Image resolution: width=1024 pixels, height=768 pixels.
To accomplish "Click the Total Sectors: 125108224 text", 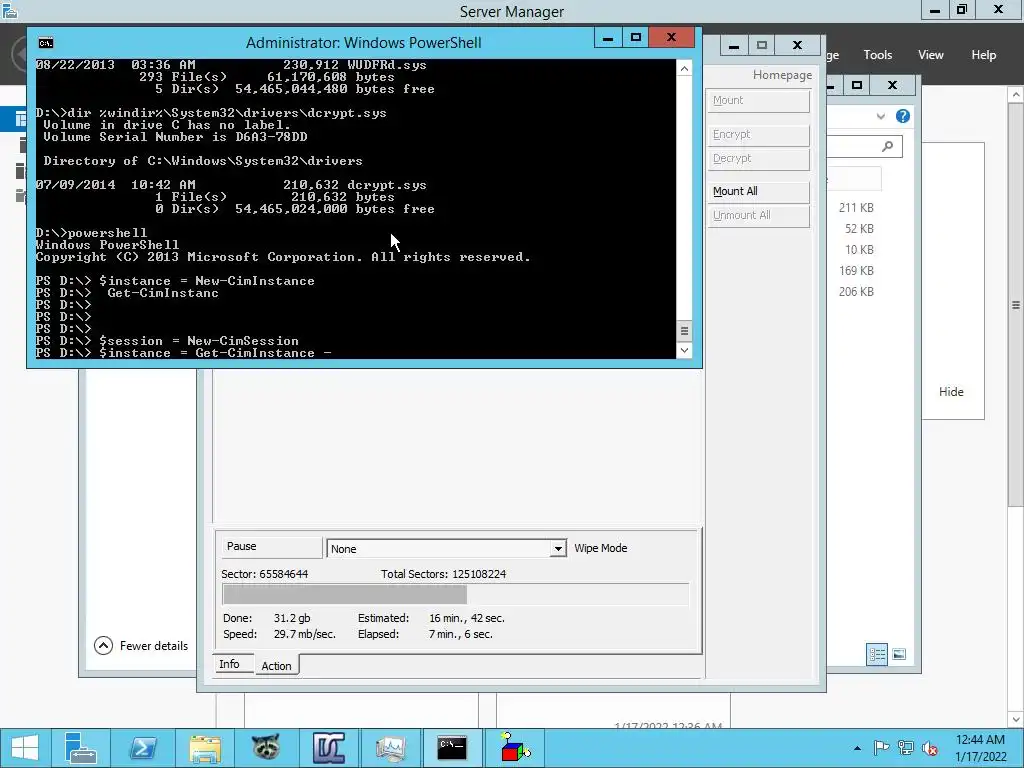I will [x=443, y=574].
